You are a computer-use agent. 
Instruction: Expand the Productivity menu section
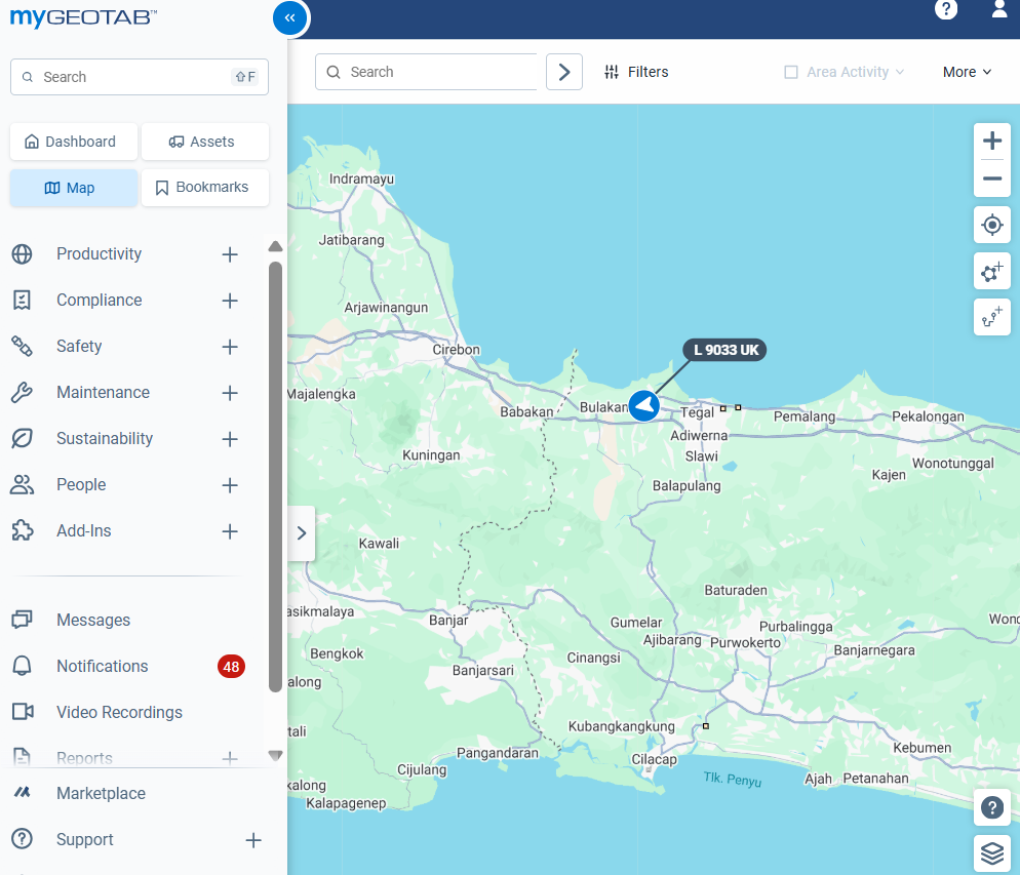coord(229,254)
